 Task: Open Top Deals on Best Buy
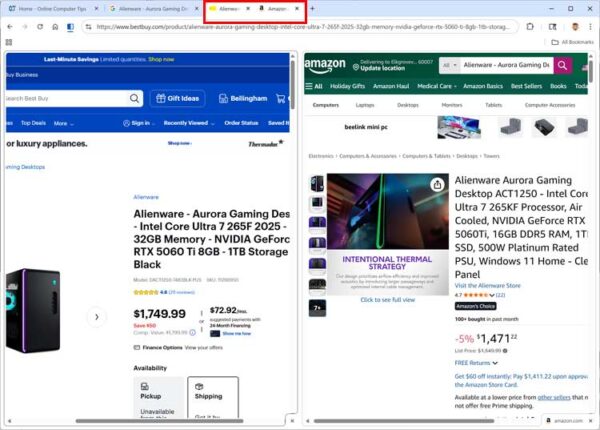coord(33,123)
